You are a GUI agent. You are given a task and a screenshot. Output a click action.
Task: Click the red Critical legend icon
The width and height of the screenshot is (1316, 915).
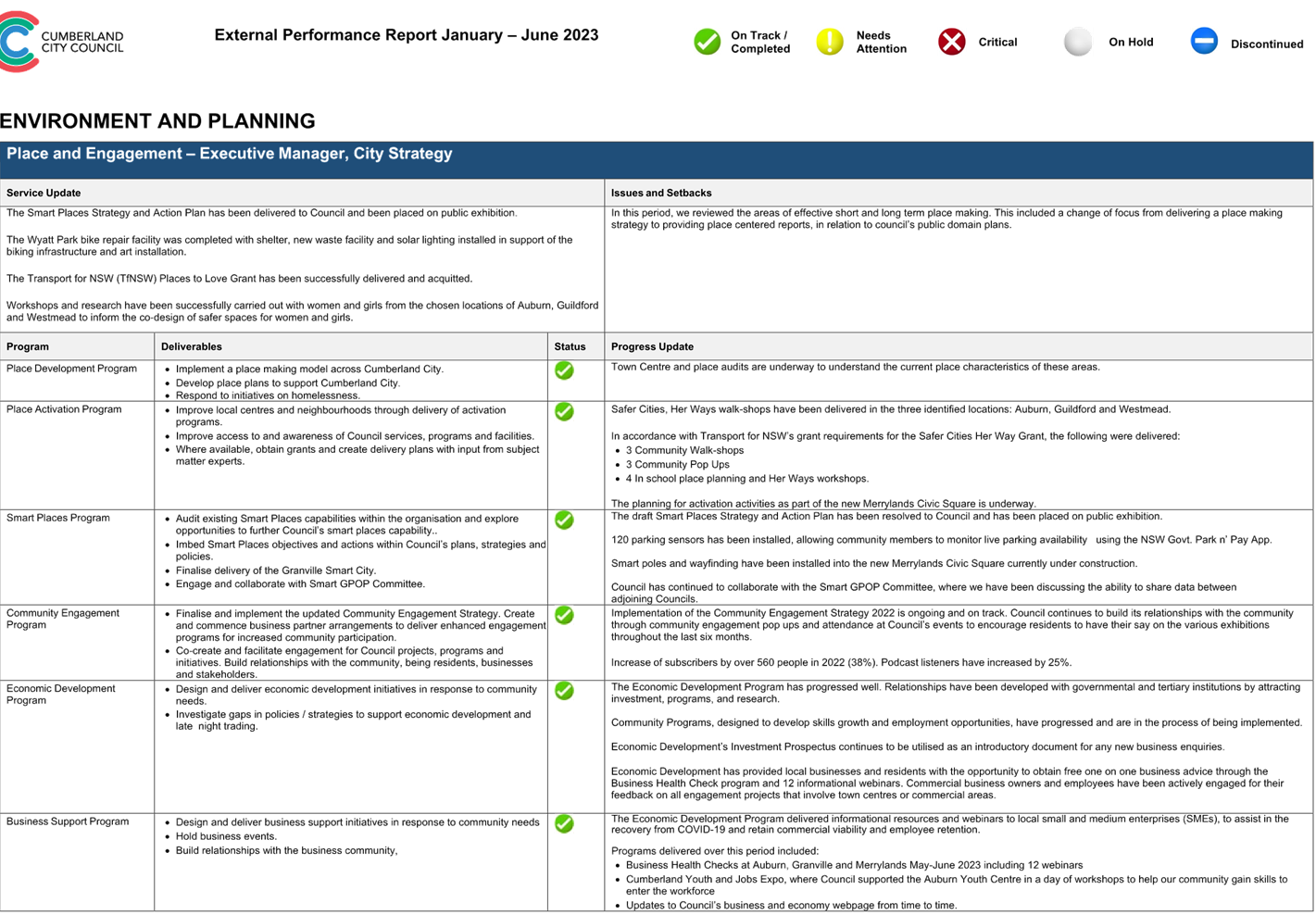951,42
